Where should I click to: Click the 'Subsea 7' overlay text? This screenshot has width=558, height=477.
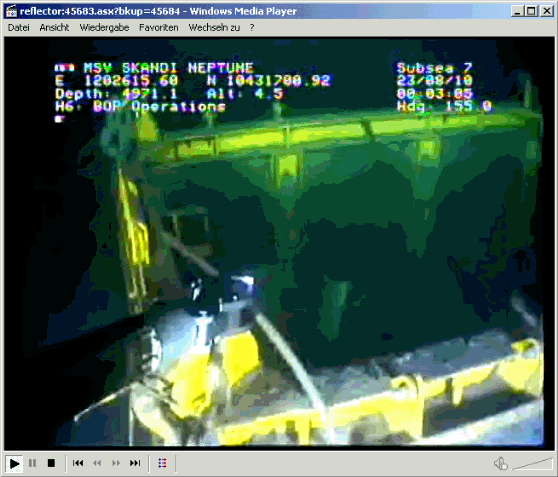435,68
